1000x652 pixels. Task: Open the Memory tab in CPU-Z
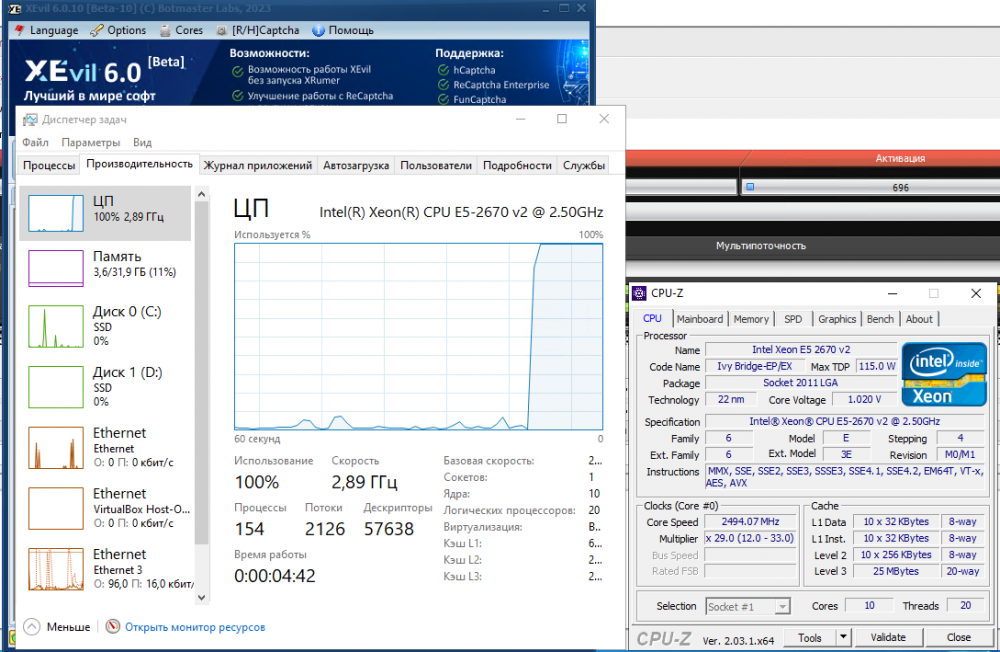point(751,319)
